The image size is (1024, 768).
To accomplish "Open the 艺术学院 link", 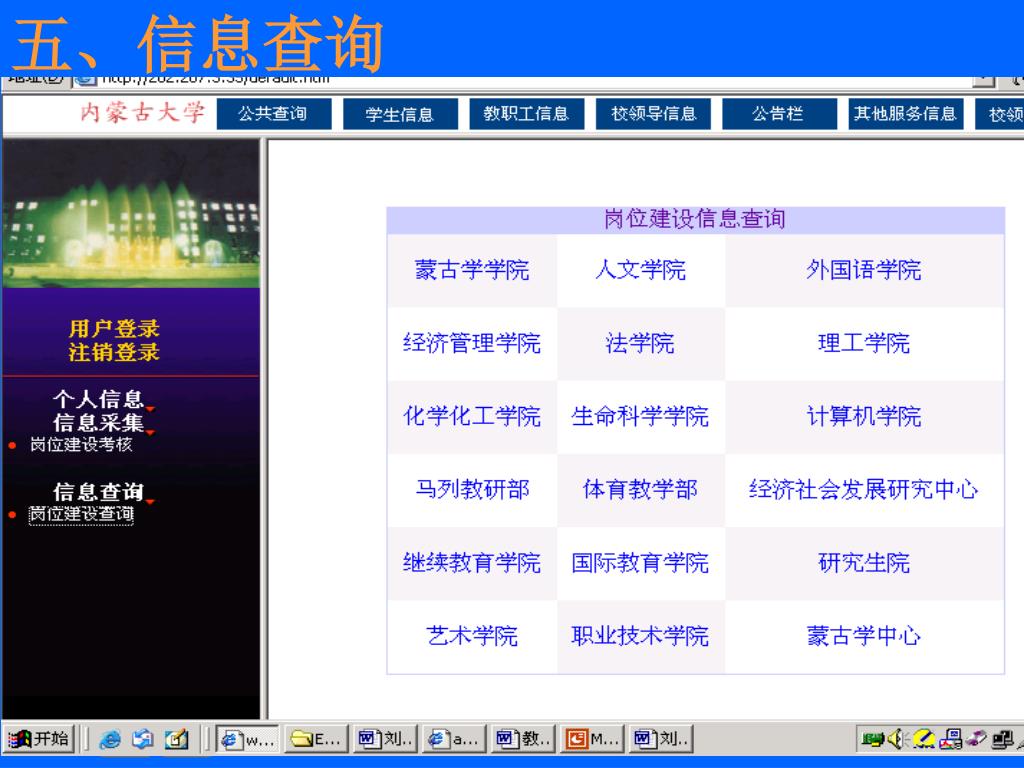I will pos(472,635).
